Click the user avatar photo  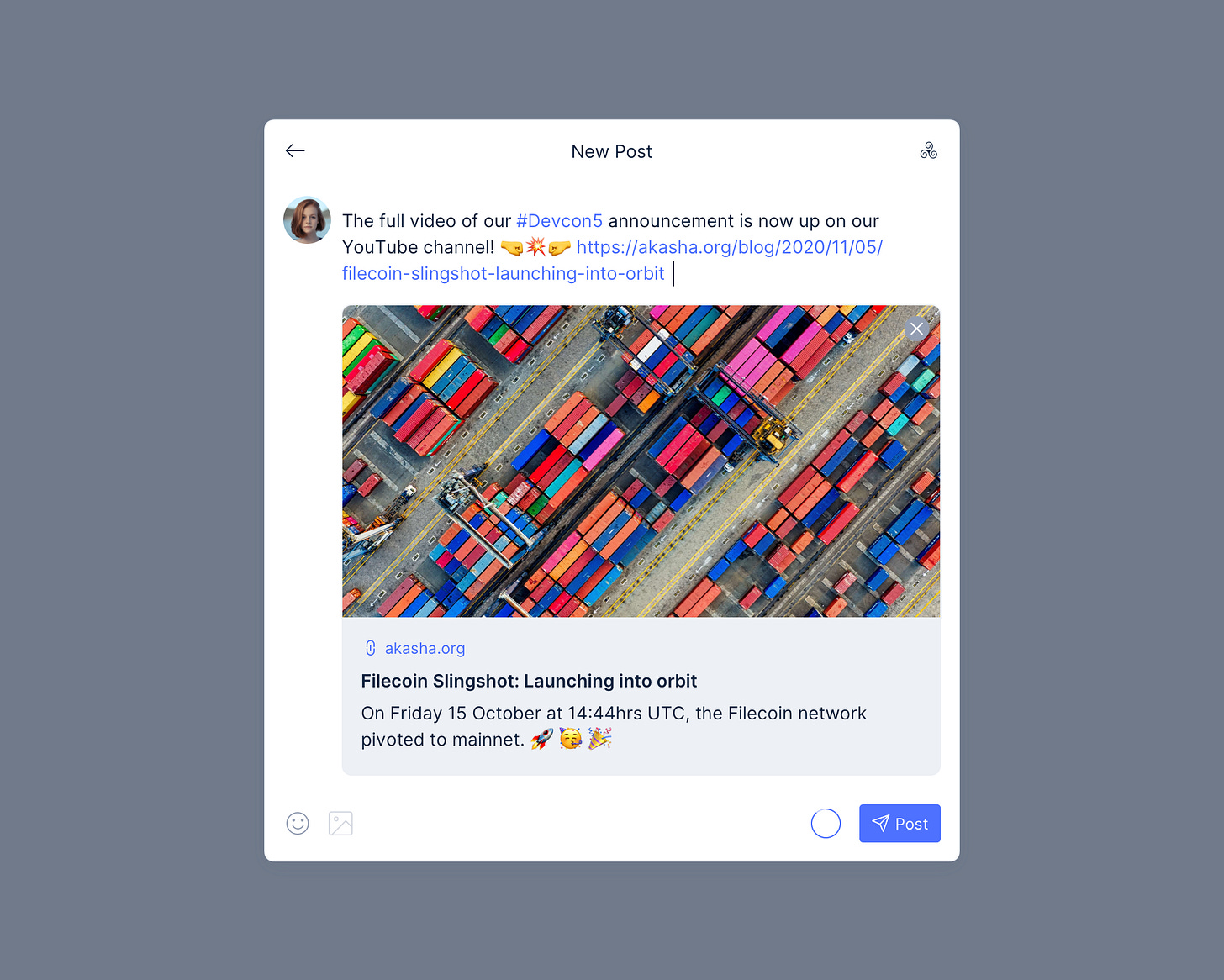pyautogui.click(x=307, y=220)
